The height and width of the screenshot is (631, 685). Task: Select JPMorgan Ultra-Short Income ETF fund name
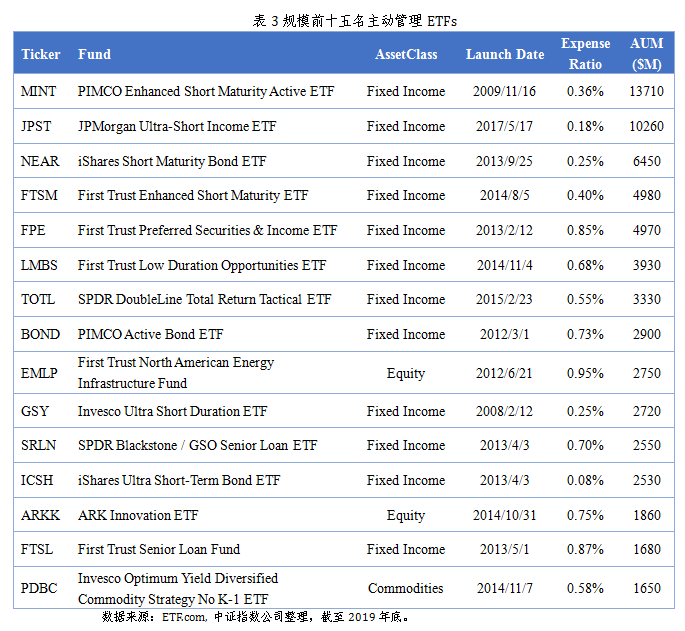click(x=177, y=126)
